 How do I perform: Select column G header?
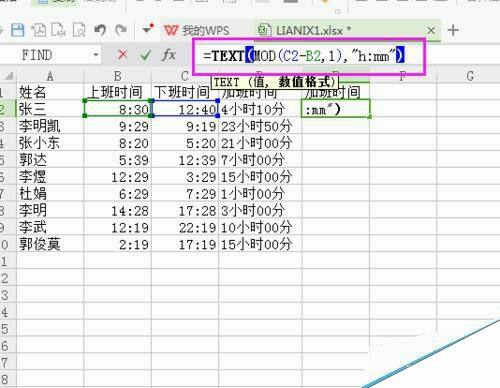click(470, 76)
